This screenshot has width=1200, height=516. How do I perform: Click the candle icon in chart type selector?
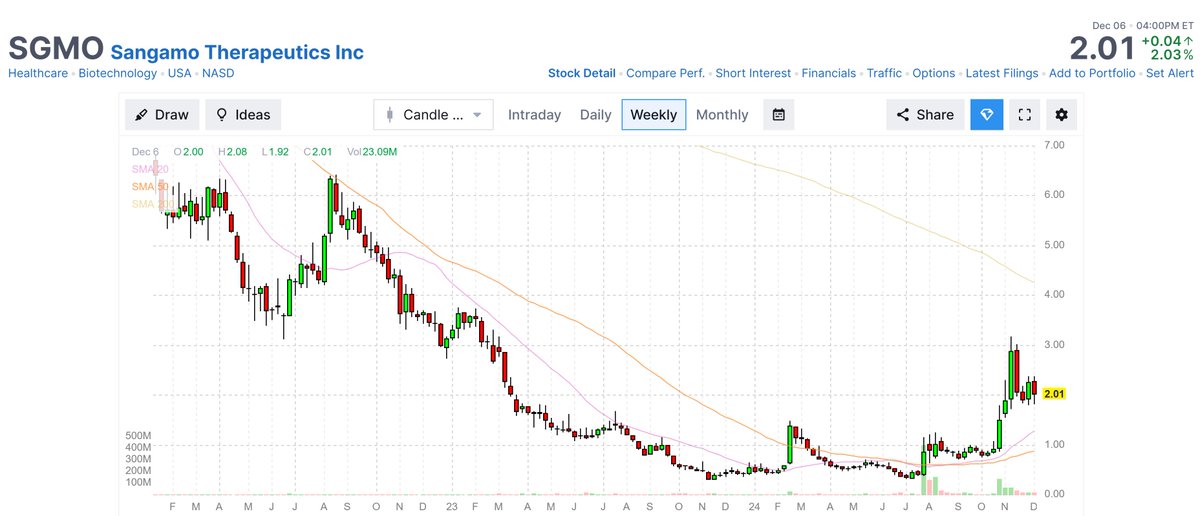(x=390, y=115)
